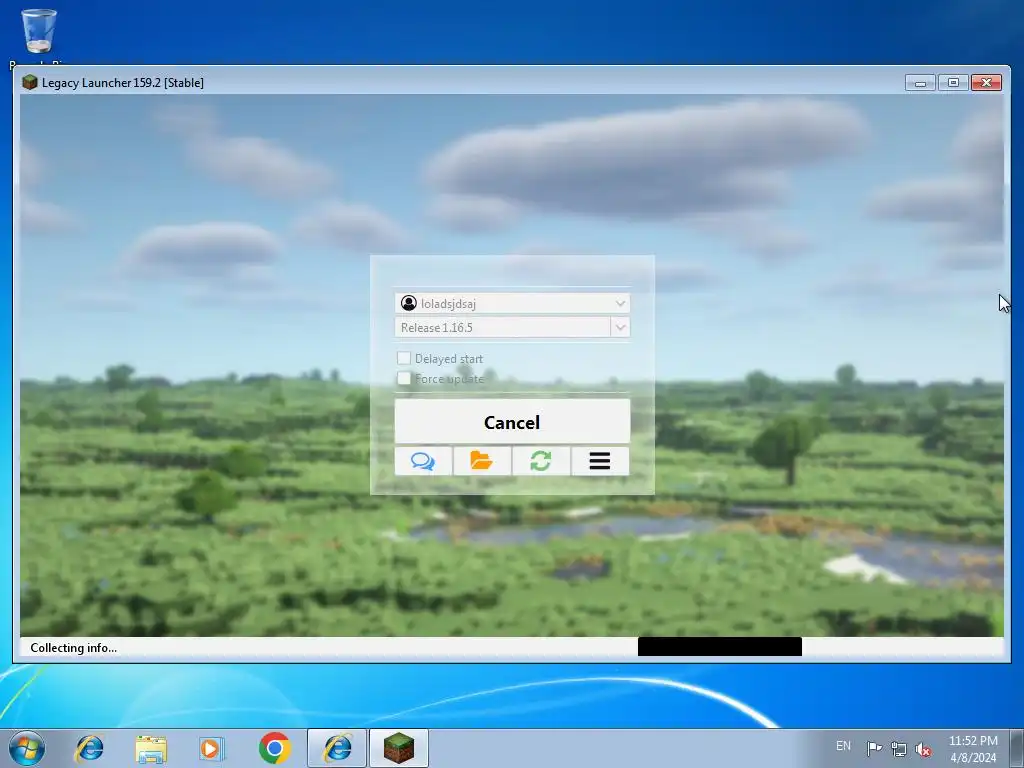Viewport: 1024px width, 768px height.
Task: Open Windows Explorer file manager on taskbar
Action: (x=151, y=748)
